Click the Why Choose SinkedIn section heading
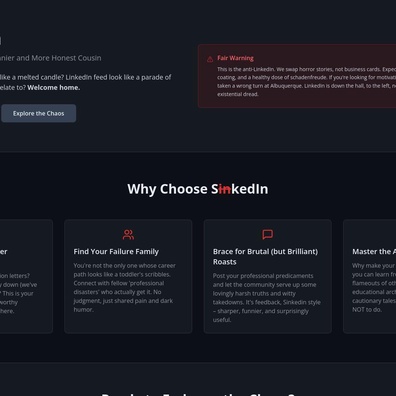Image resolution: width=396 pixels, height=396 pixels. tap(198, 189)
